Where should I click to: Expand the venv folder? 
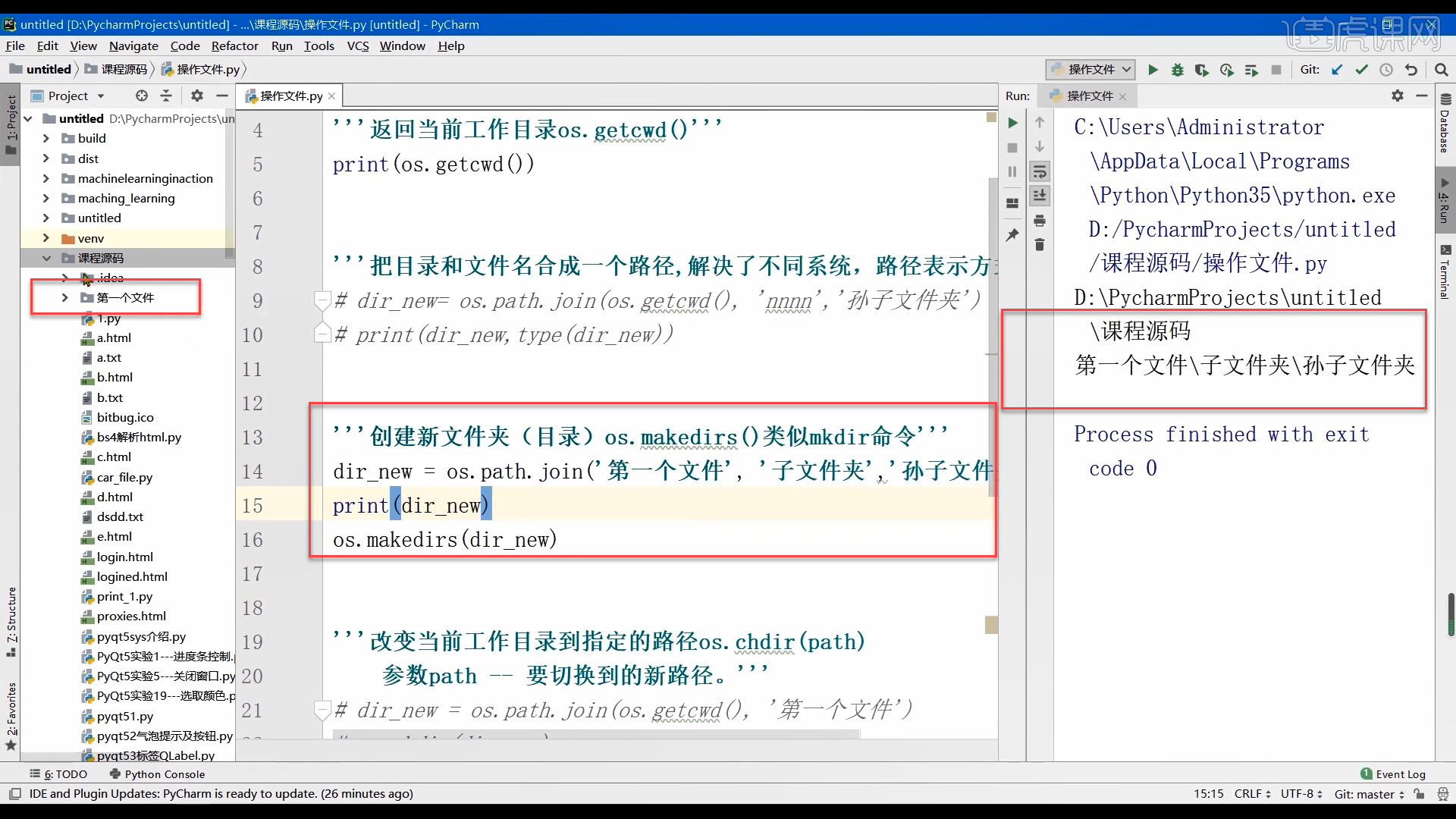(x=47, y=237)
